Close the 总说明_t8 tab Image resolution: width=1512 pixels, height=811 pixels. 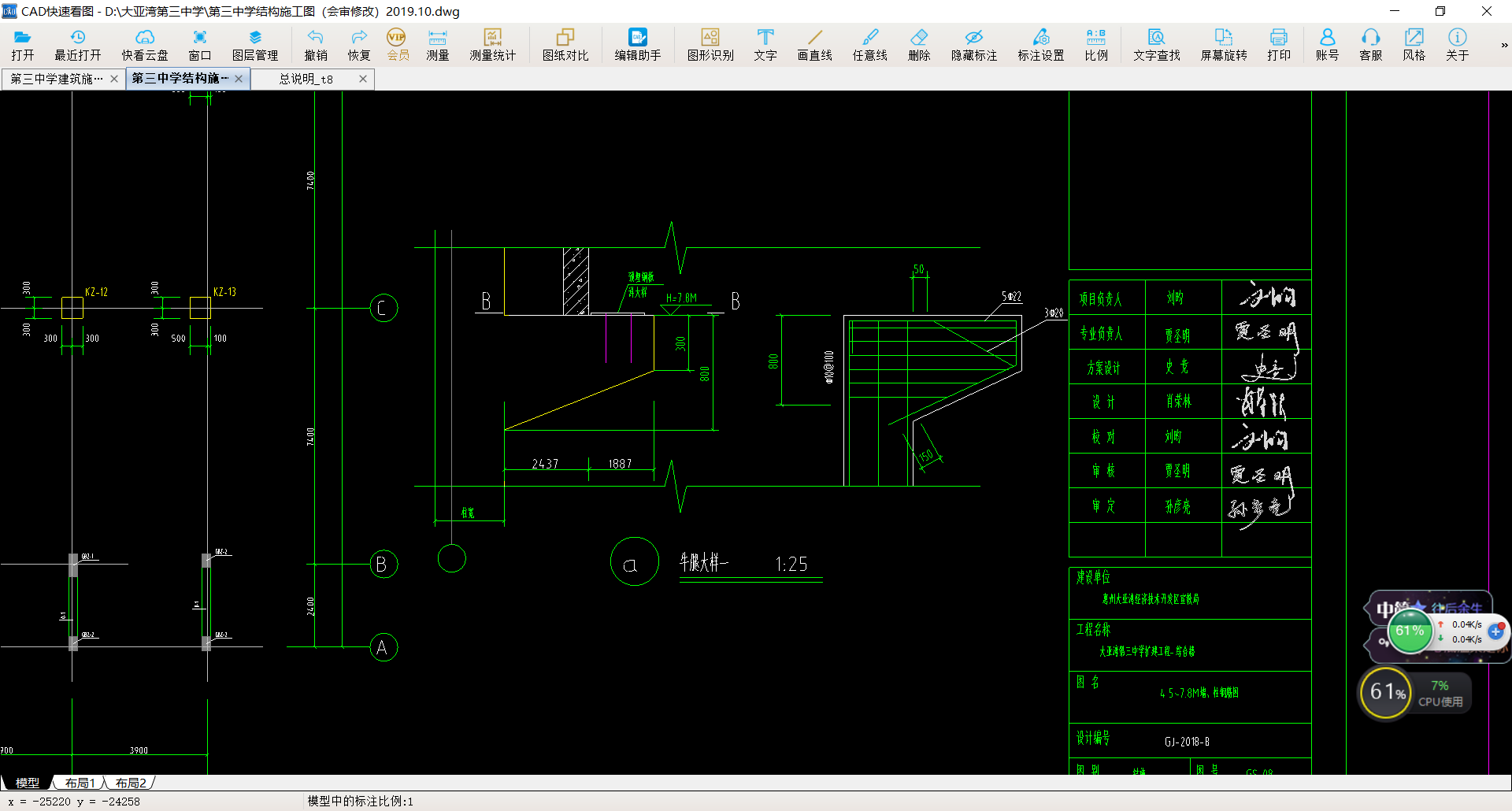[x=363, y=79]
